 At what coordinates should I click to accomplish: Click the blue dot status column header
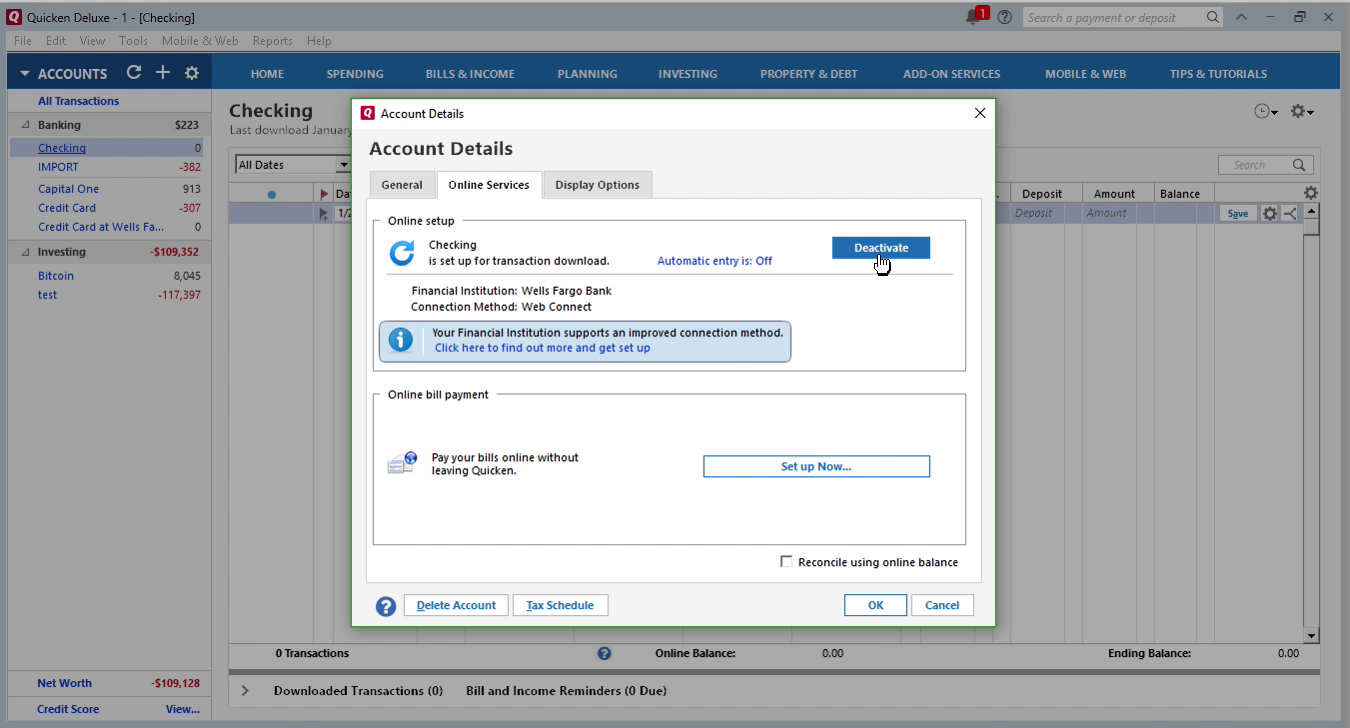click(x=272, y=194)
